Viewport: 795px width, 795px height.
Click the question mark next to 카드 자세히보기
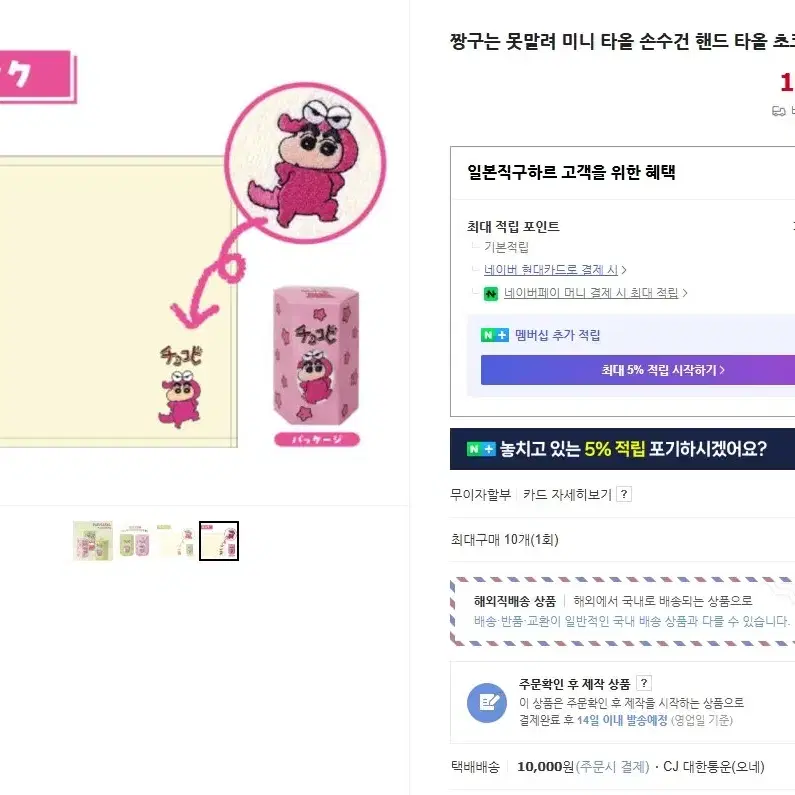624,494
